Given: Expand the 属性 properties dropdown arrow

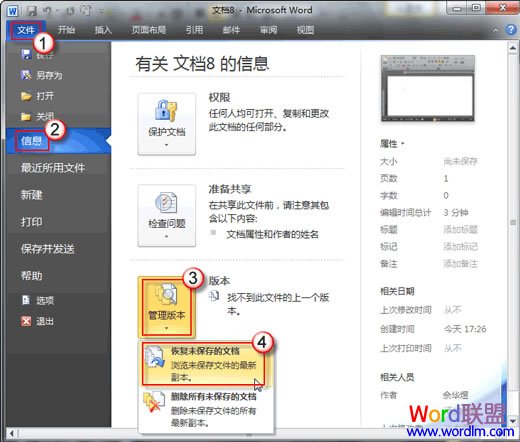Looking at the screenshot, I should tap(403, 144).
